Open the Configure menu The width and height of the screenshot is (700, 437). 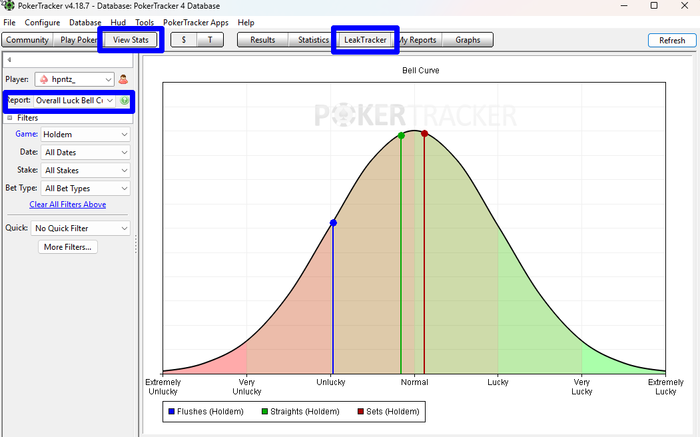tap(42, 22)
